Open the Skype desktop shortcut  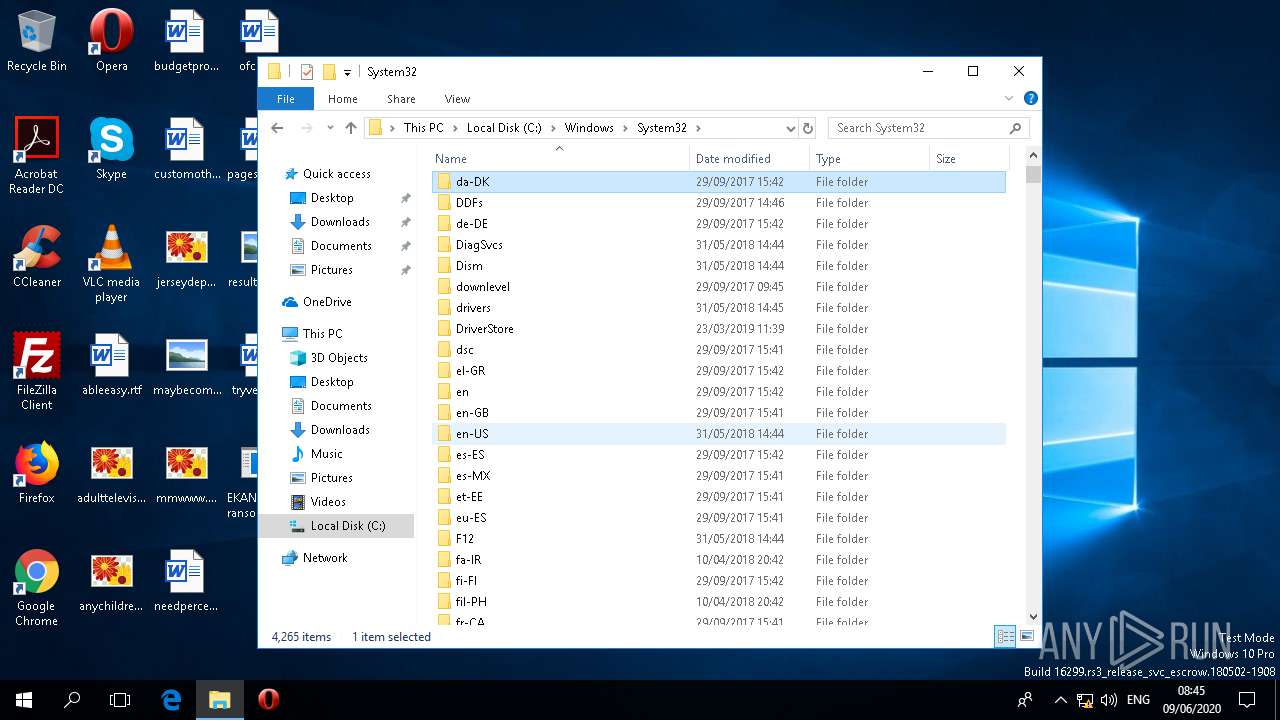pos(111,149)
